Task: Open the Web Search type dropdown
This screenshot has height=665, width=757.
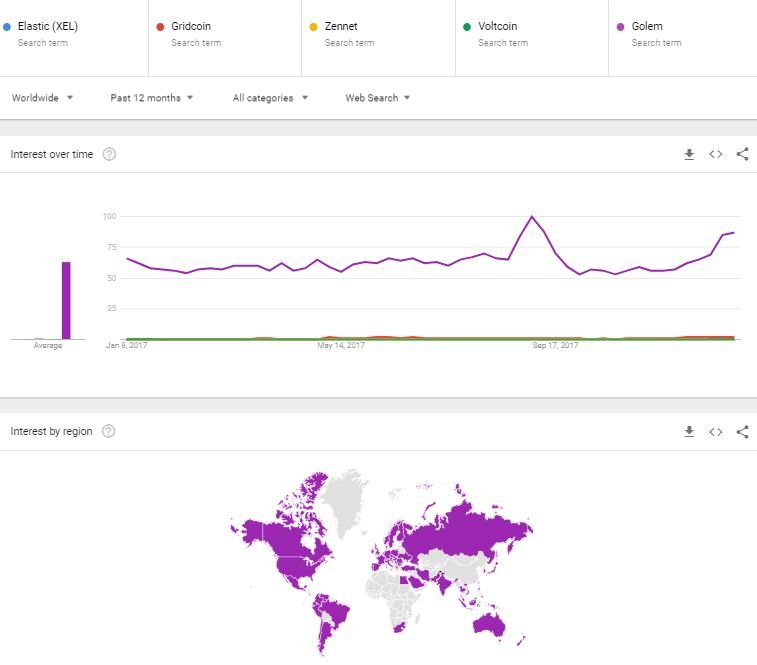Action: pyautogui.click(x=378, y=98)
